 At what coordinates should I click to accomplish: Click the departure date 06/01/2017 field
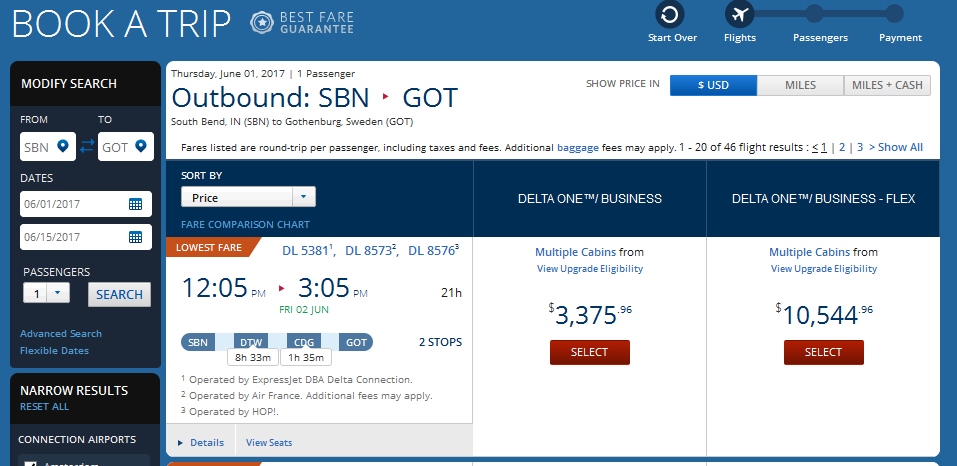point(74,204)
